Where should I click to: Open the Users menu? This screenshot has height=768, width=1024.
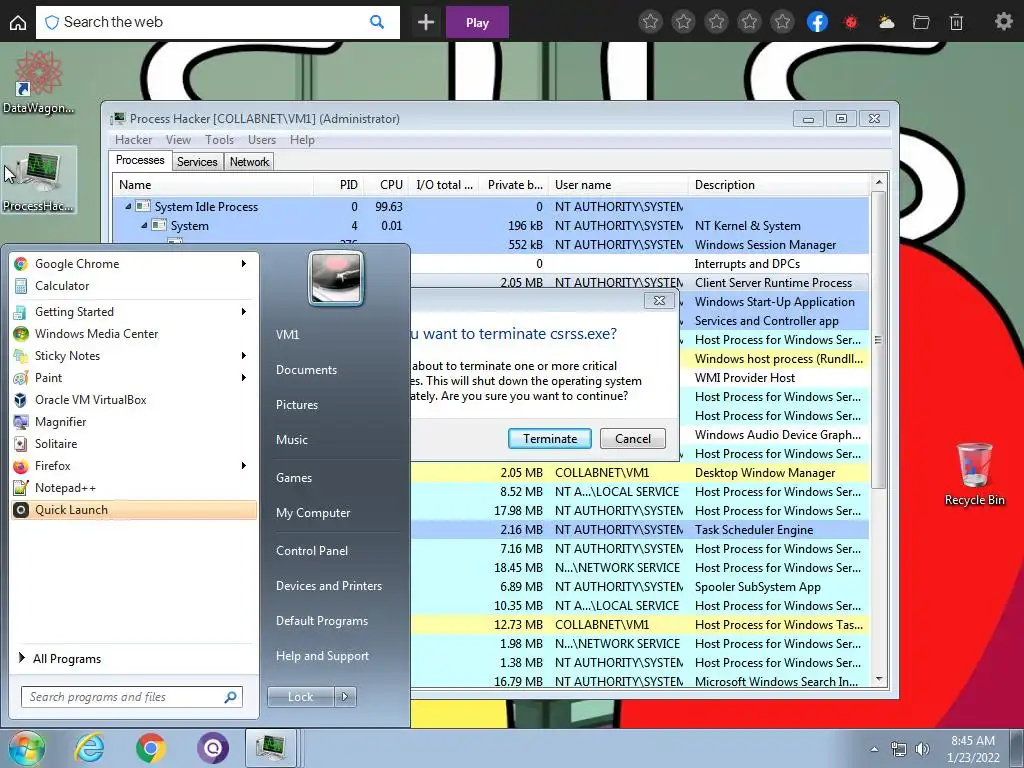click(x=261, y=140)
